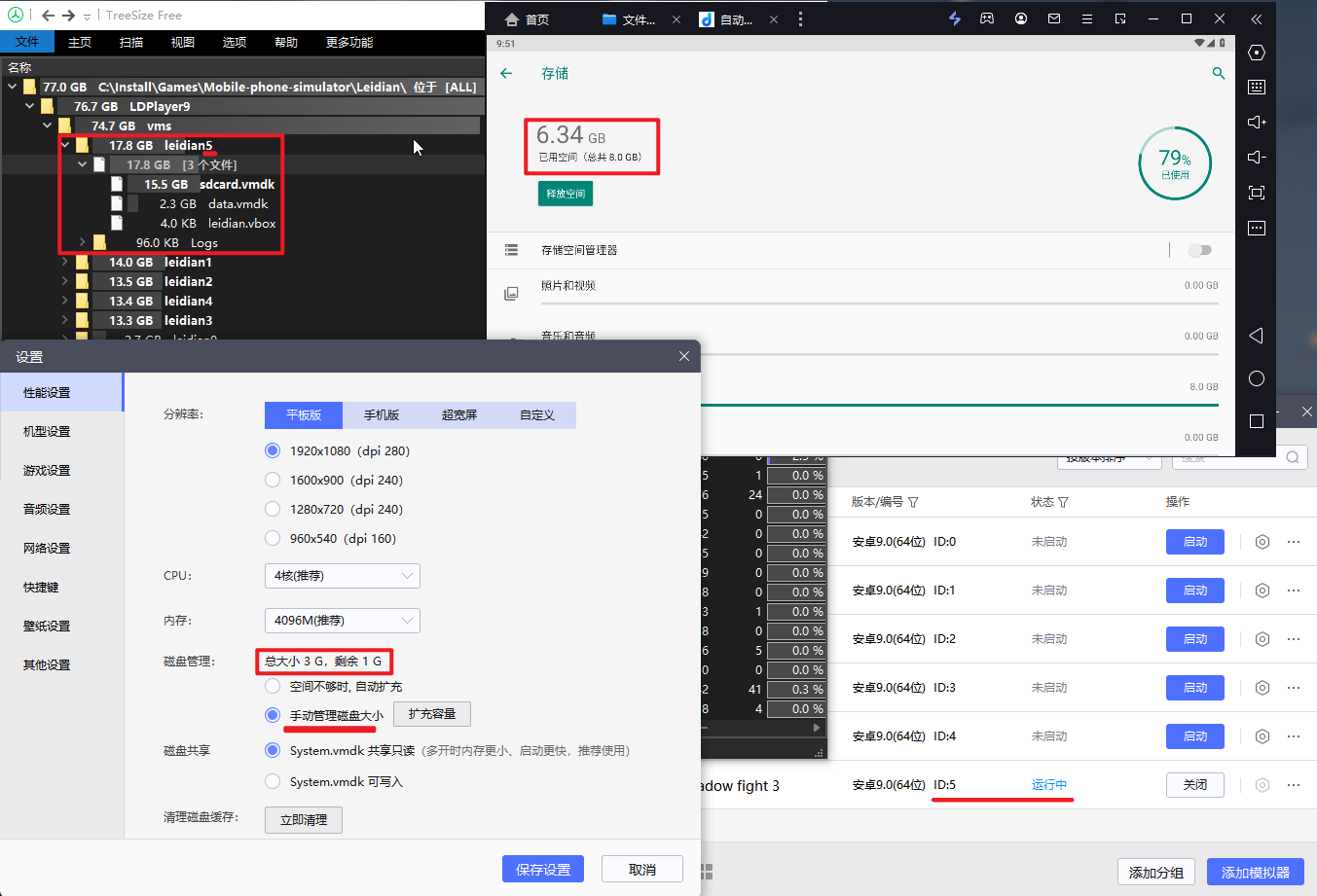Click the 添加模拟器 button
The height and width of the screenshot is (896, 1317).
[x=1255, y=872]
